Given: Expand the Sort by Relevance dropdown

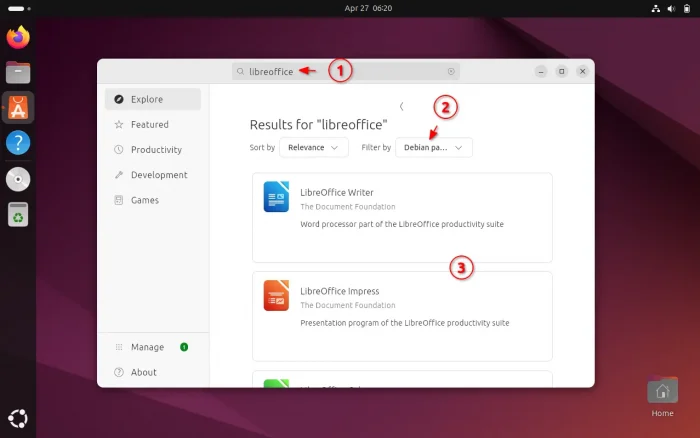Looking at the screenshot, I should click(314, 147).
